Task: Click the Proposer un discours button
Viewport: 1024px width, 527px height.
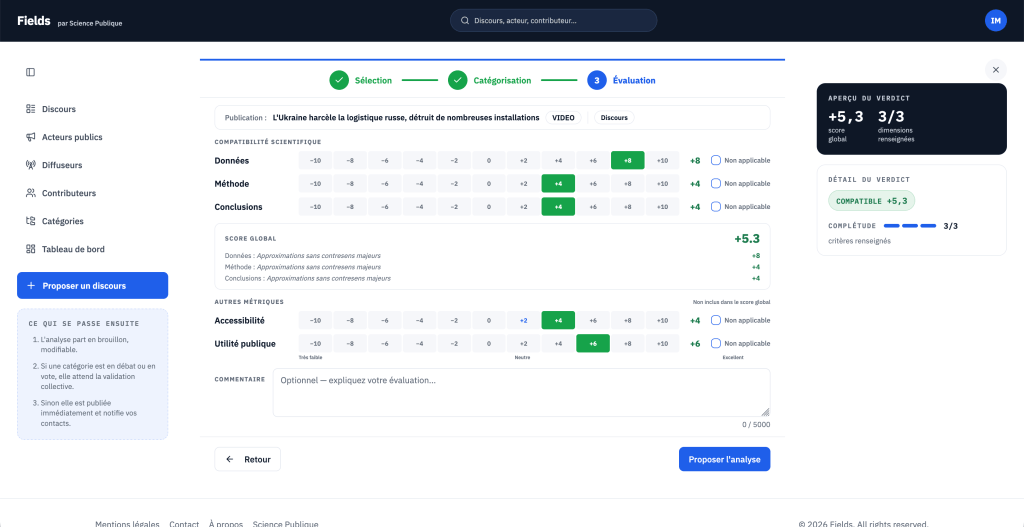Action: [x=92, y=285]
